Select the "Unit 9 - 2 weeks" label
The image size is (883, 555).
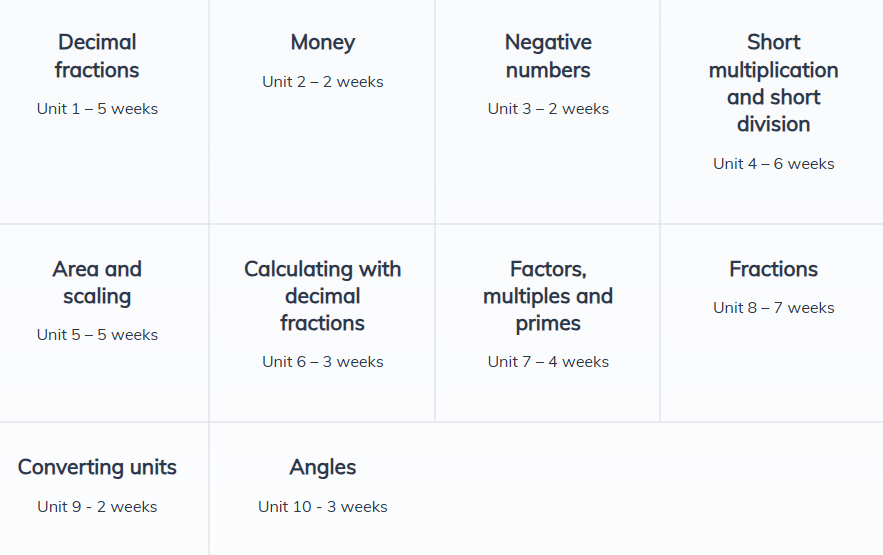click(x=97, y=507)
